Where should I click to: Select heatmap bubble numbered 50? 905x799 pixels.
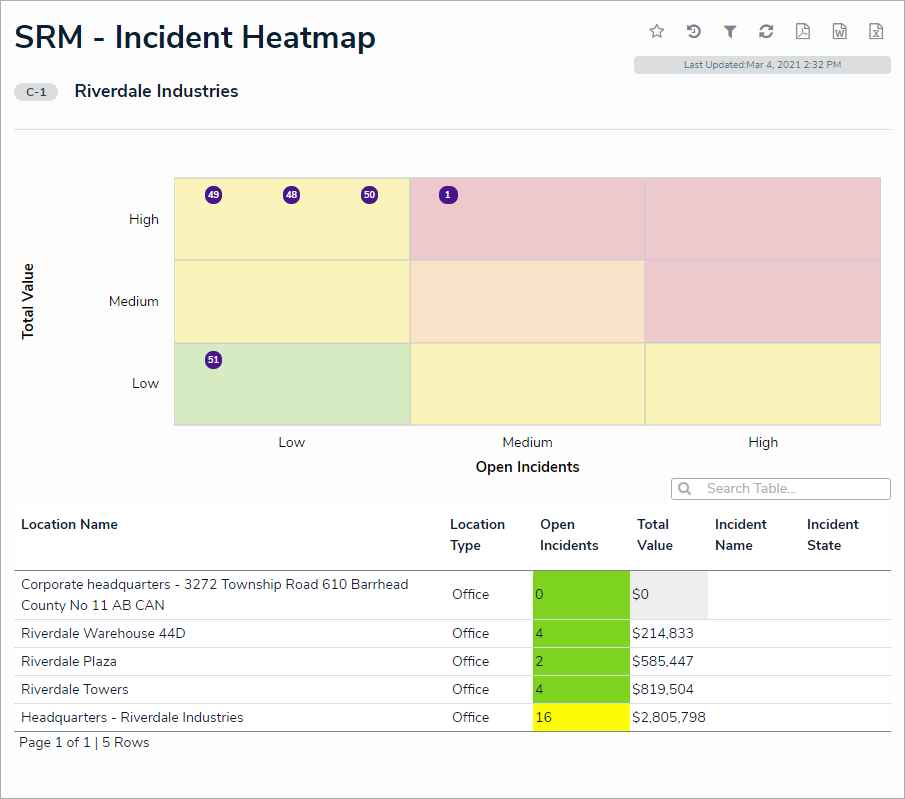tap(369, 195)
